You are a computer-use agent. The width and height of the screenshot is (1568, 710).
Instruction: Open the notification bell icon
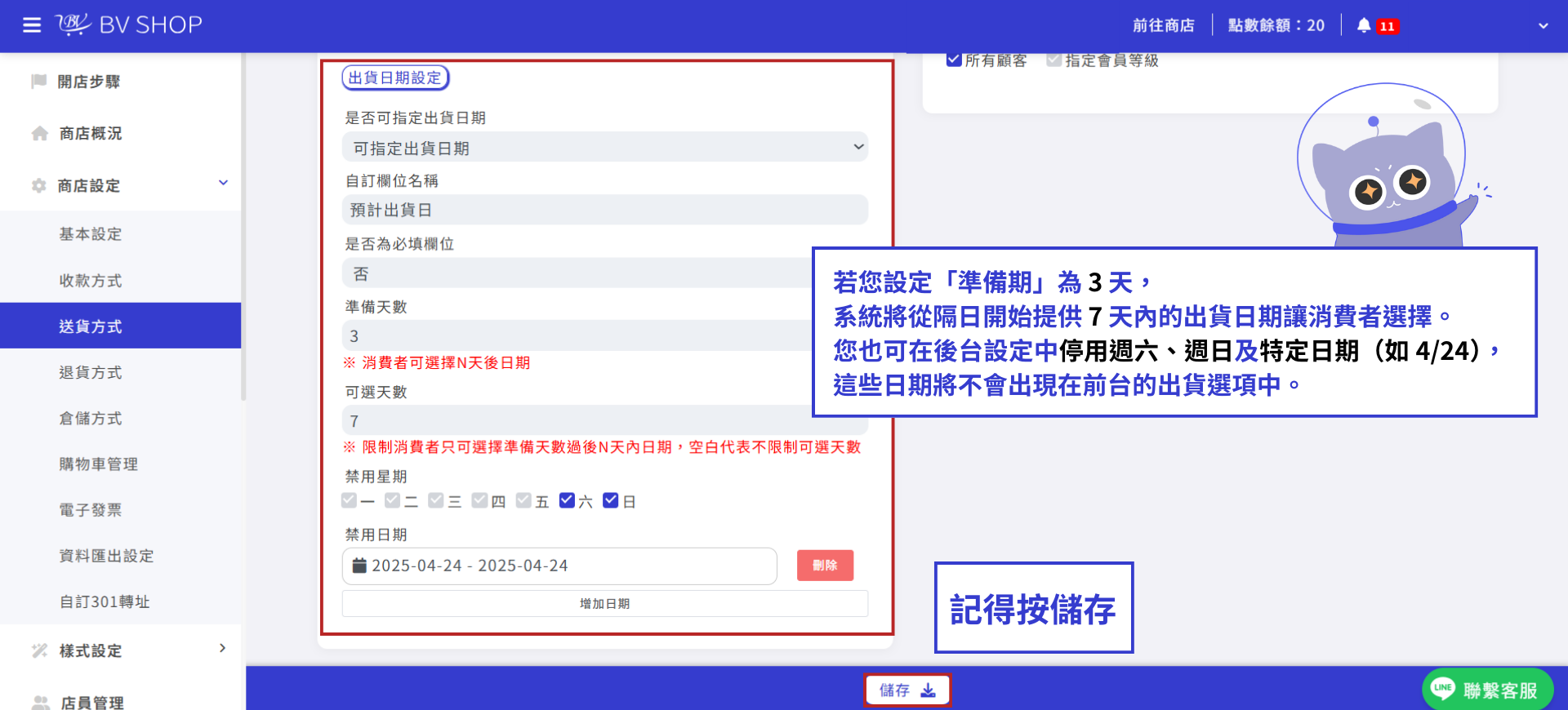pyautogui.click(x=1364, y=25)
